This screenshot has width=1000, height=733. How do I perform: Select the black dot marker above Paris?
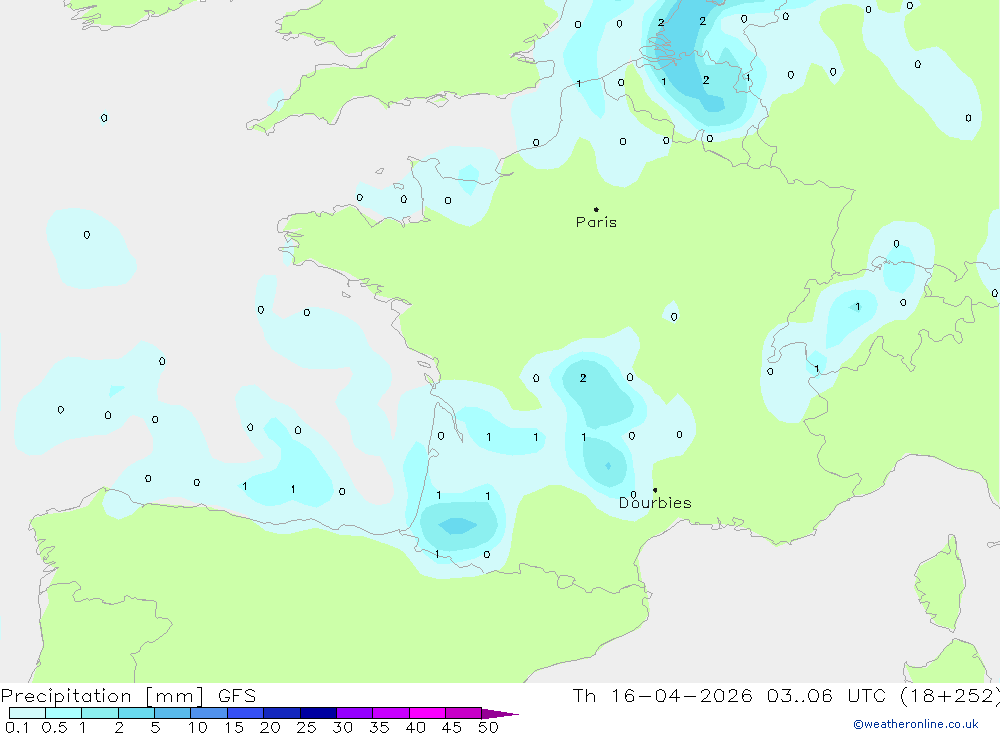click(596, 209)
